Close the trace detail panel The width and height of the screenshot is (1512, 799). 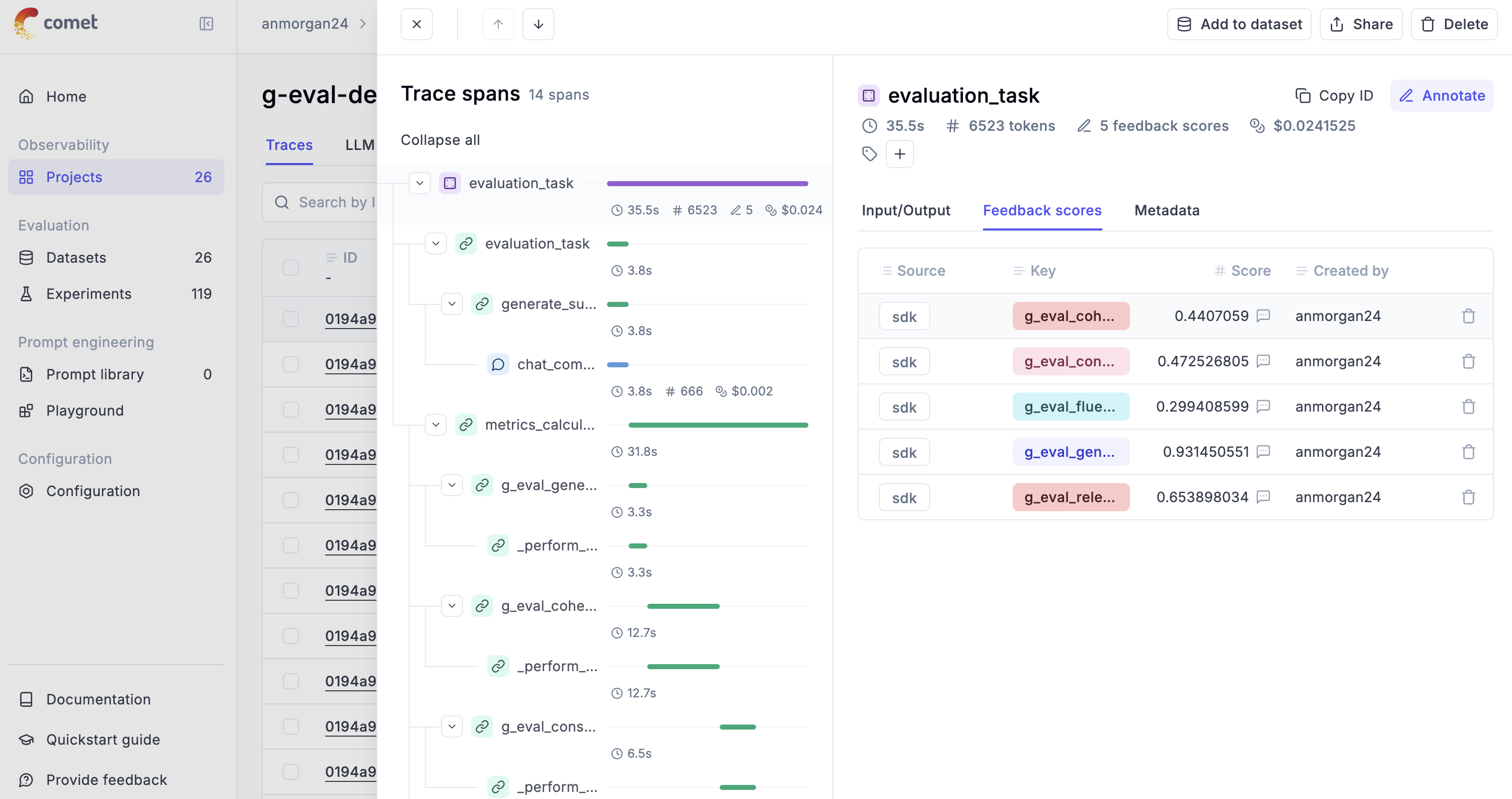pos(416,24)
